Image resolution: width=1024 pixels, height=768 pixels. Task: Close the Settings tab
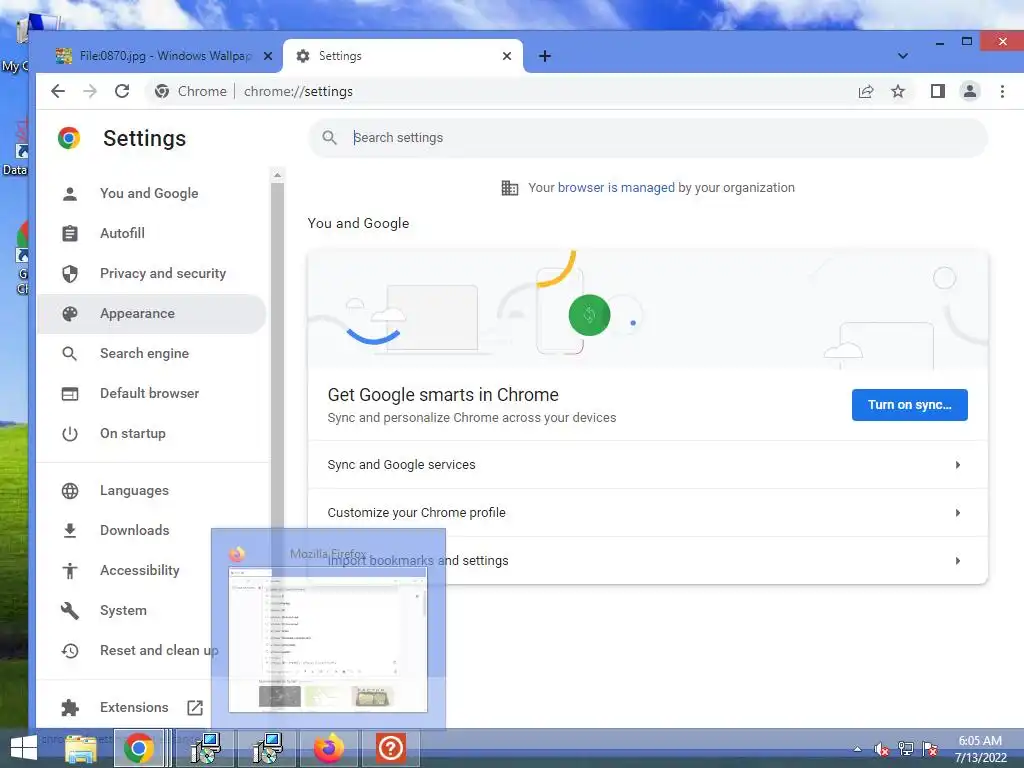click(x=507, y=56)
